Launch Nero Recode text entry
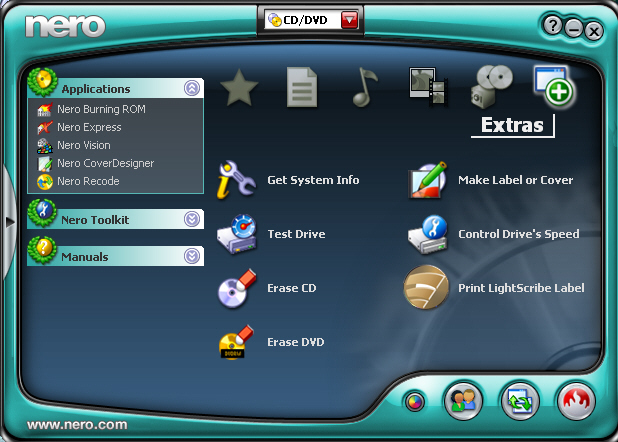Viewport: 618px width, 442px height. (x=88, y=181)
